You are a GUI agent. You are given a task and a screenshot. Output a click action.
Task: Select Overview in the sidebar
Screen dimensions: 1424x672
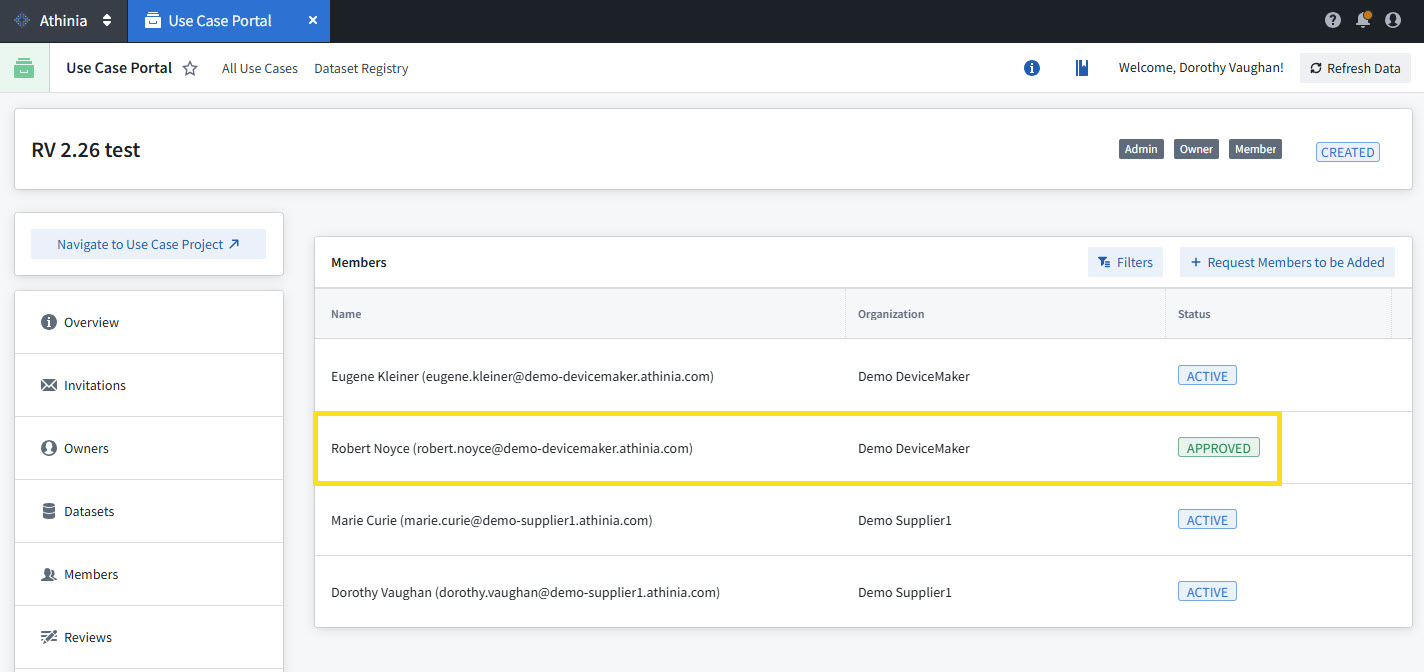click(91, 322)
